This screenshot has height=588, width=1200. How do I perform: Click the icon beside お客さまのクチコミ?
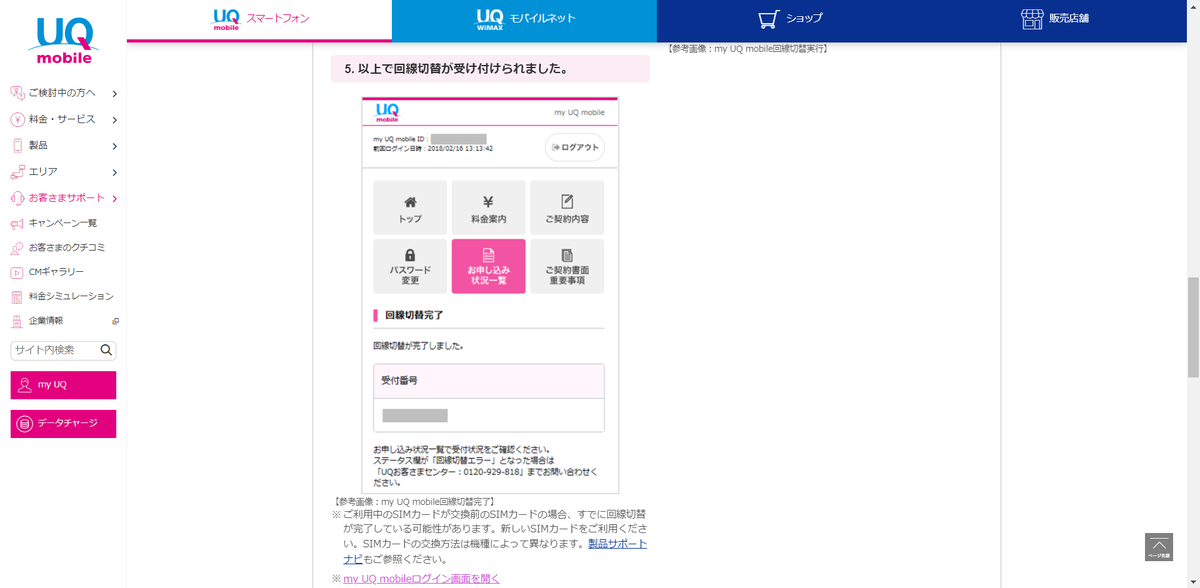pyautogui.click(x=17, y=248)
